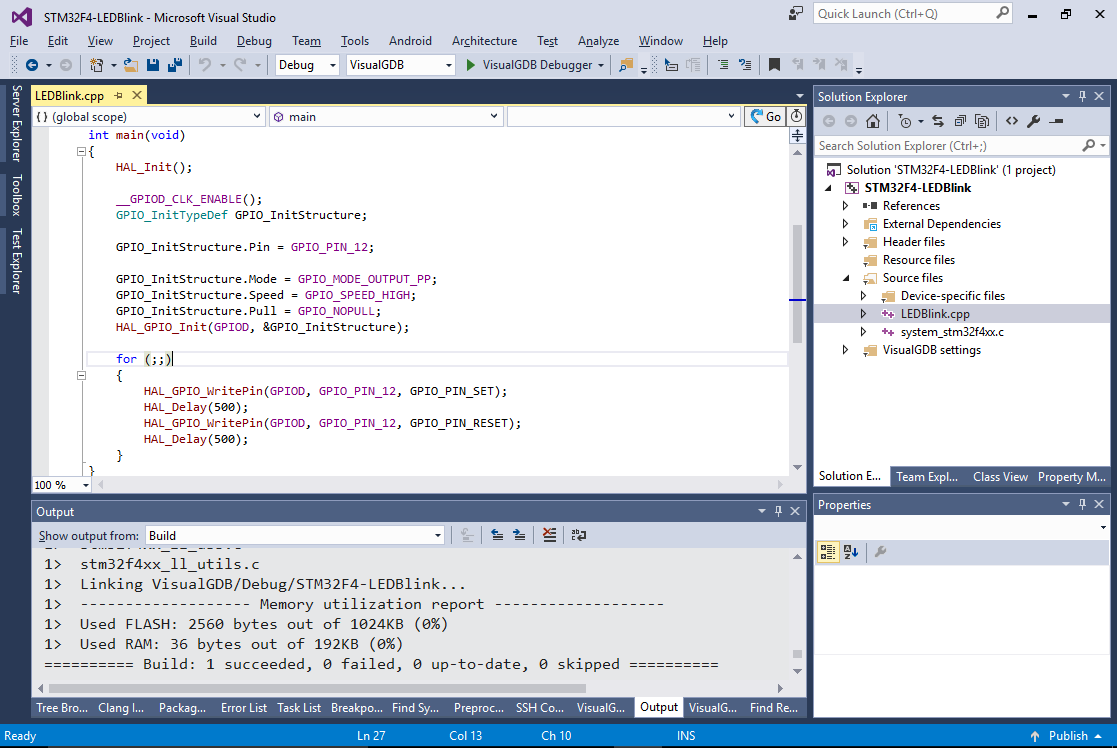Screen dimensions: 1117x748
Task: Click the bookmark icon in the main toolbar
Action: 774,65
